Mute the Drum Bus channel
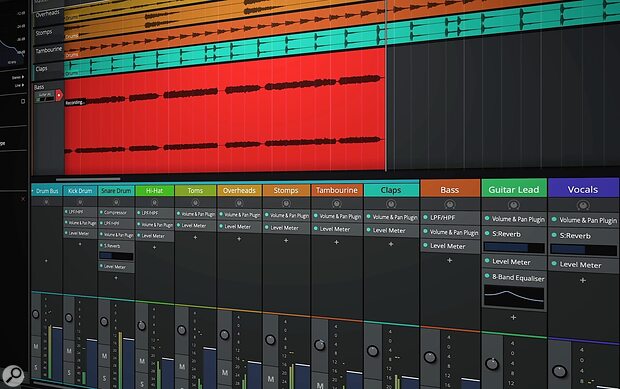 (x=36, y=347)
